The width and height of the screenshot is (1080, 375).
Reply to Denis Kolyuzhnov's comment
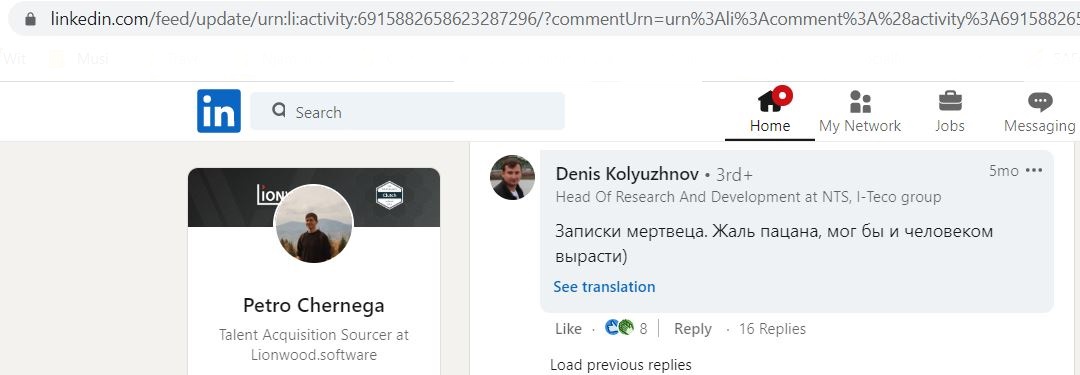point(692,329)
